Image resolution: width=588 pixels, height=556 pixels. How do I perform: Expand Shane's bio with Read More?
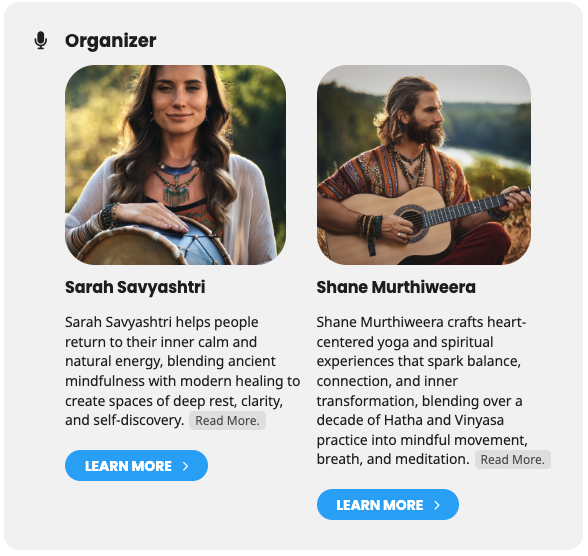point(513,460)
